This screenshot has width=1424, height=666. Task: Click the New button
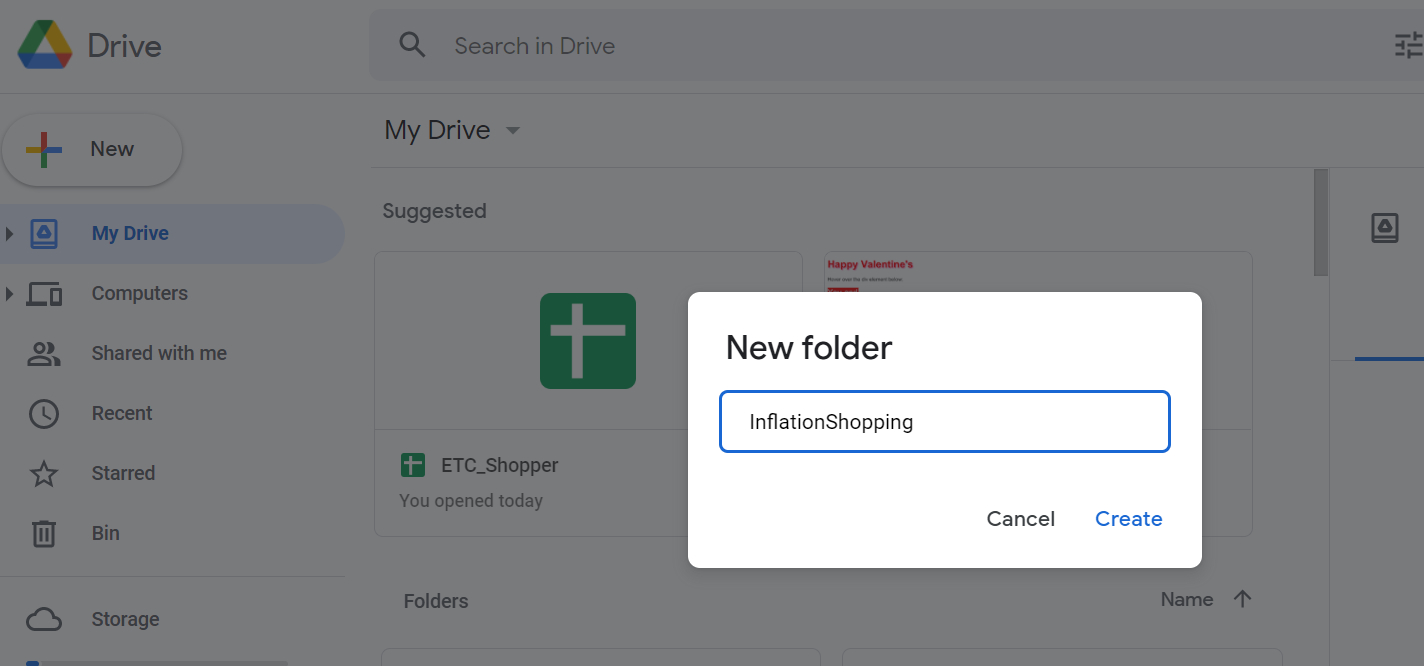coord(92,150)
